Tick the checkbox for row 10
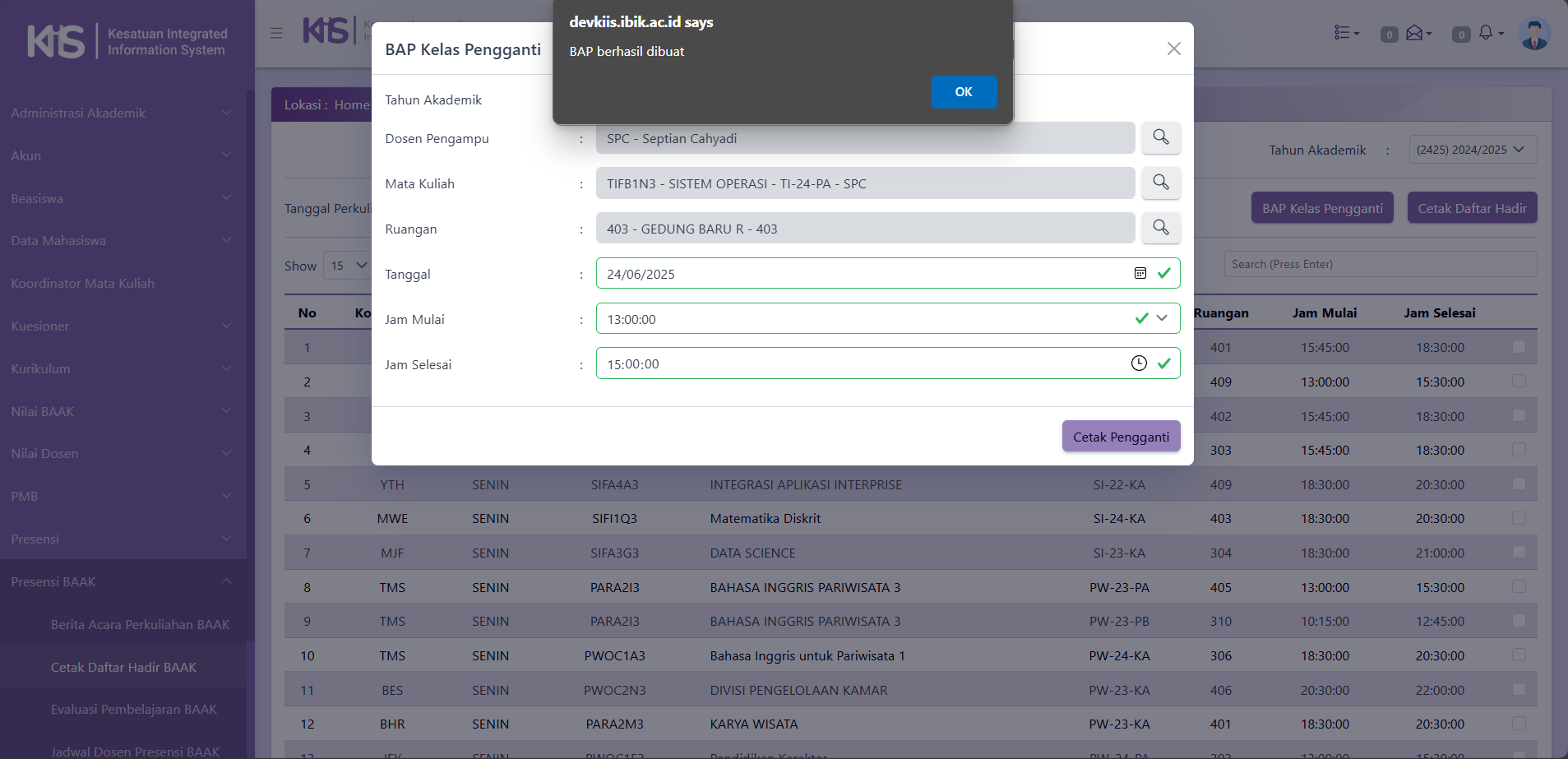The image size is (1568, 759). [1519, 655]
